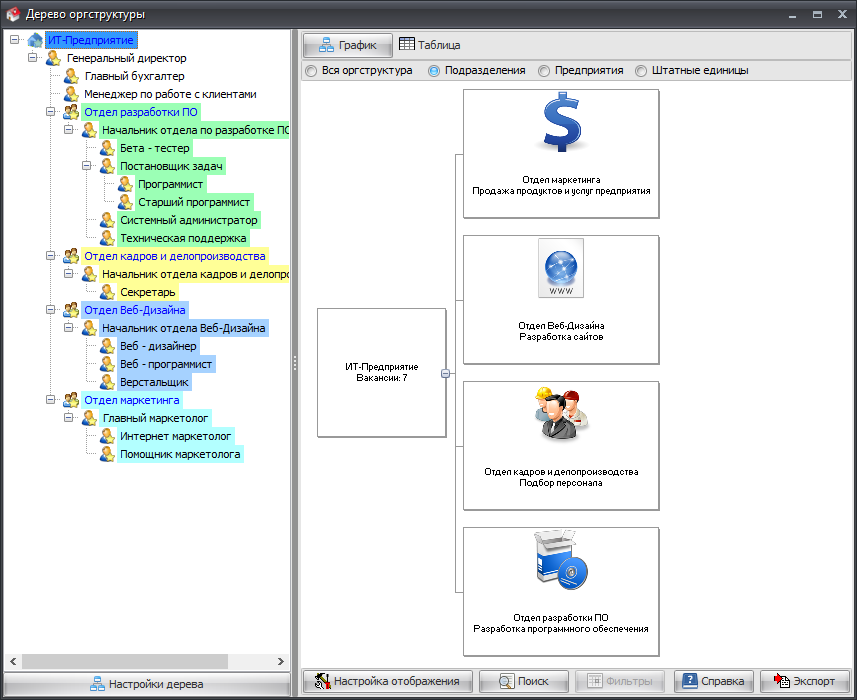The height and width of the screenshot is (700, 857).
Task: Click the person icon next to Секретарь
Action: point(108,292)
